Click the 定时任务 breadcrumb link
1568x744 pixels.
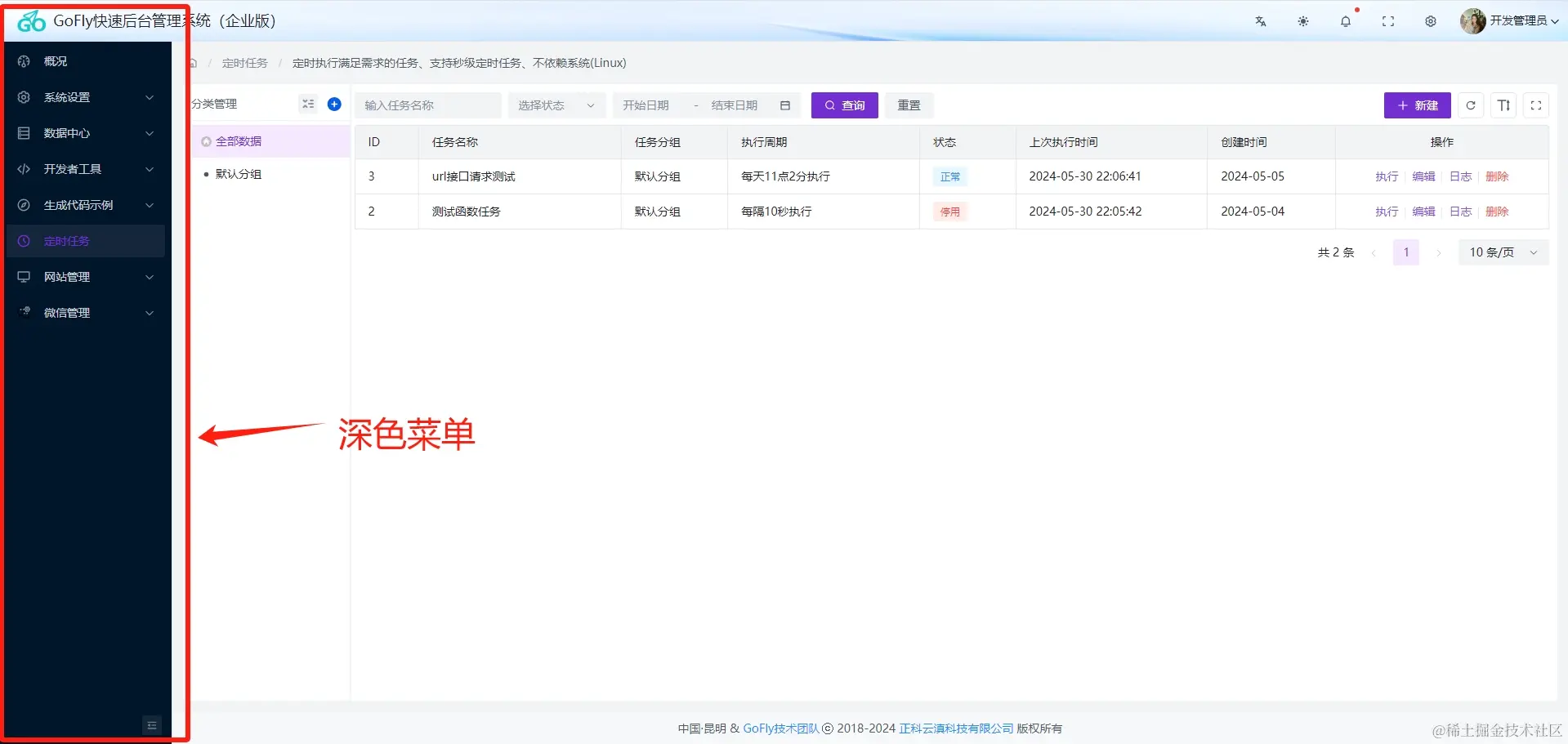(x=245, y=63)
